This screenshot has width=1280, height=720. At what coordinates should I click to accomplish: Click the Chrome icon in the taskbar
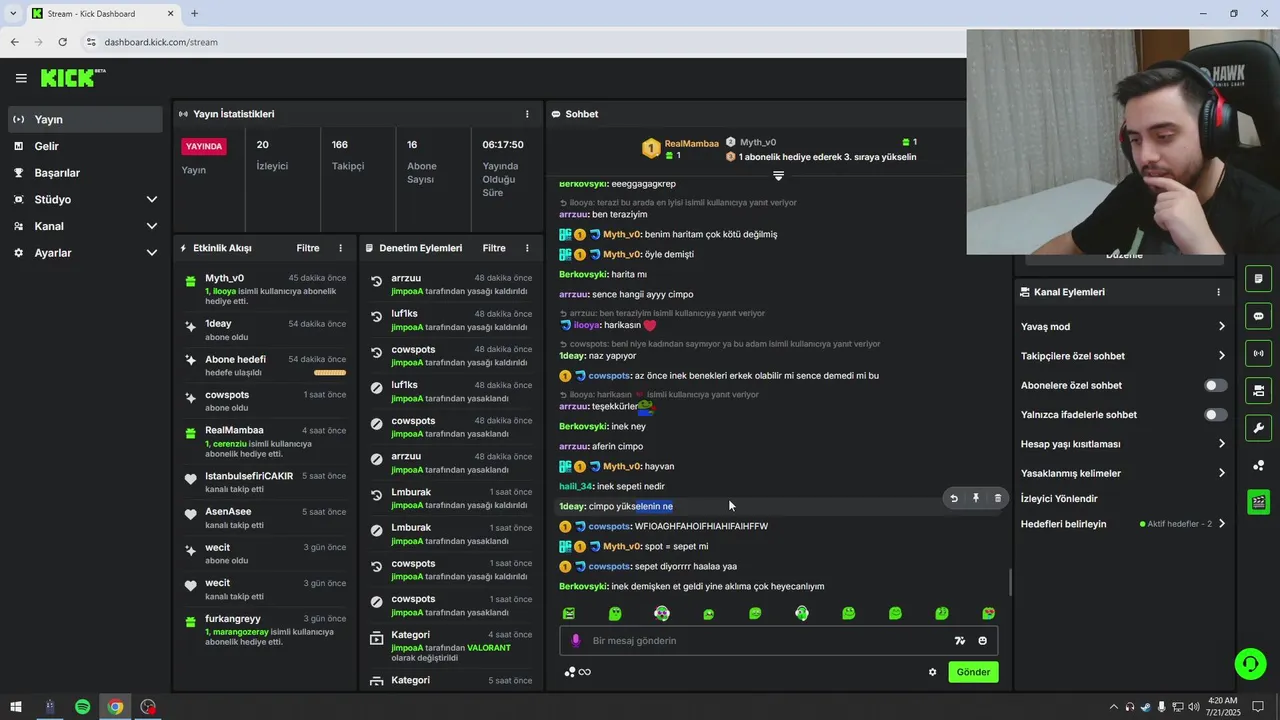point(115,707)
